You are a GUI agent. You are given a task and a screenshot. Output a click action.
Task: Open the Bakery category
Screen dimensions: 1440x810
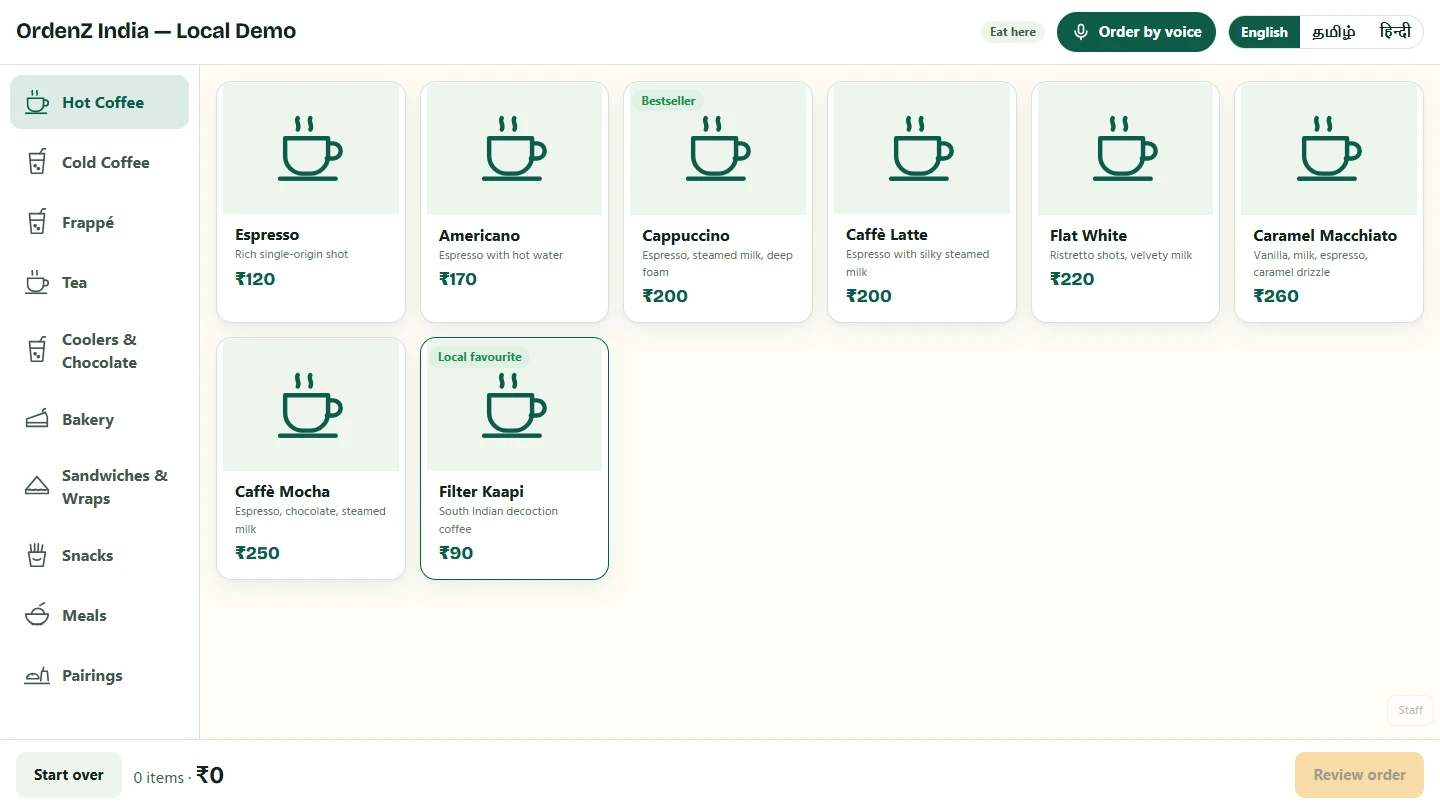(x=99, y=419)
